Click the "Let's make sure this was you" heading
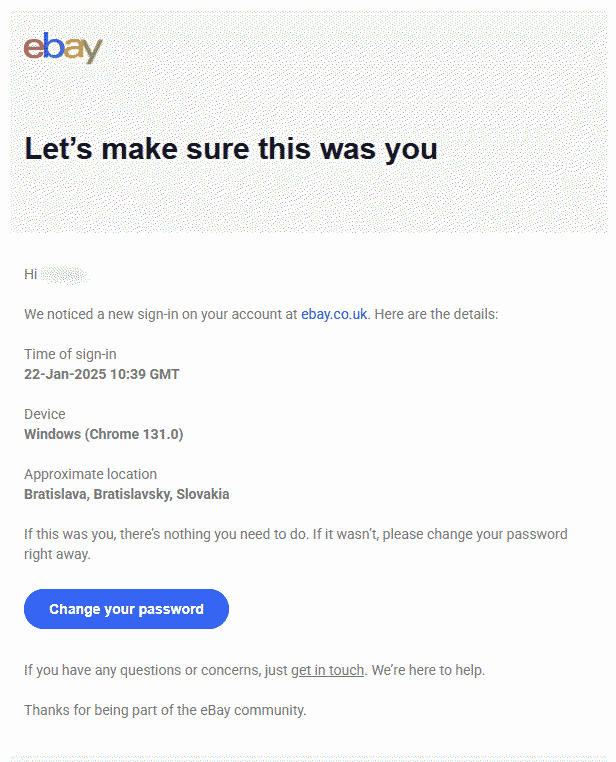Screen dimensions: 616x762 tap(231, 149)
